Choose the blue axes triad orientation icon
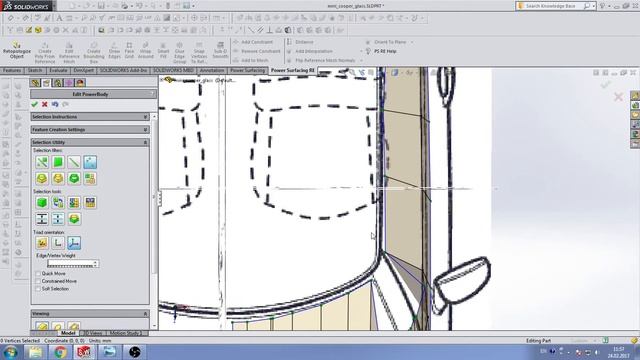 click(74, 243)
